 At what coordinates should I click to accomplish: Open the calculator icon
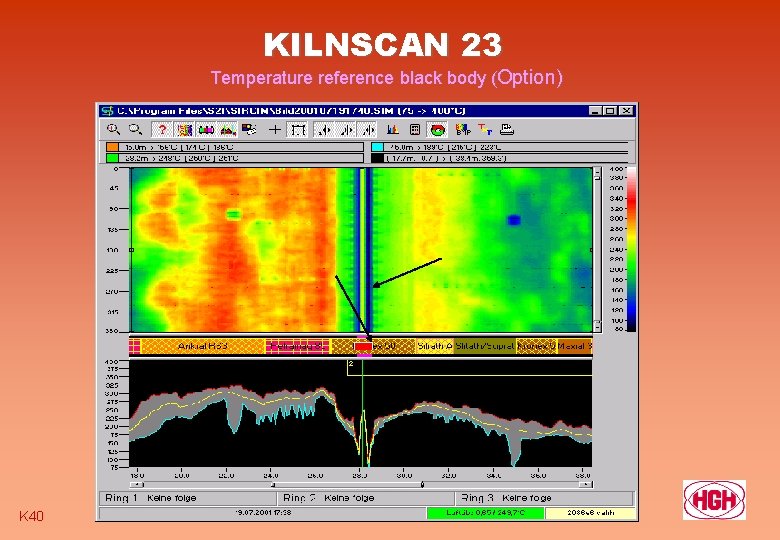click(414, 130)
